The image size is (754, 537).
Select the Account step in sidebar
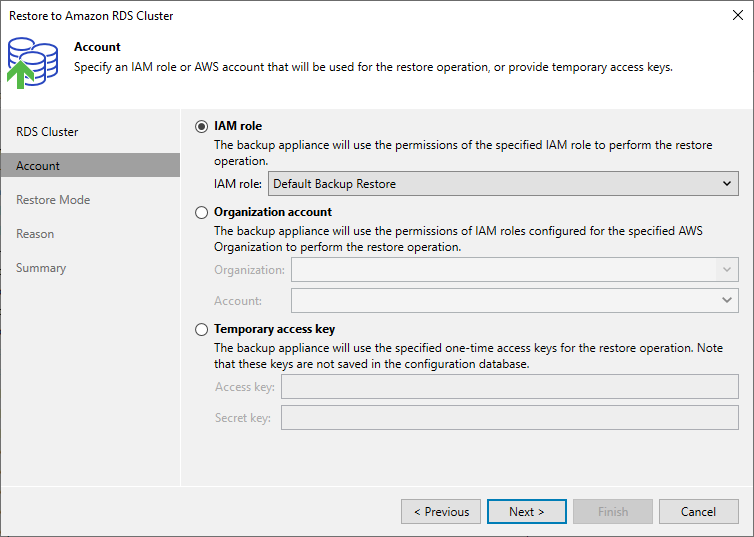click(90, 165)
